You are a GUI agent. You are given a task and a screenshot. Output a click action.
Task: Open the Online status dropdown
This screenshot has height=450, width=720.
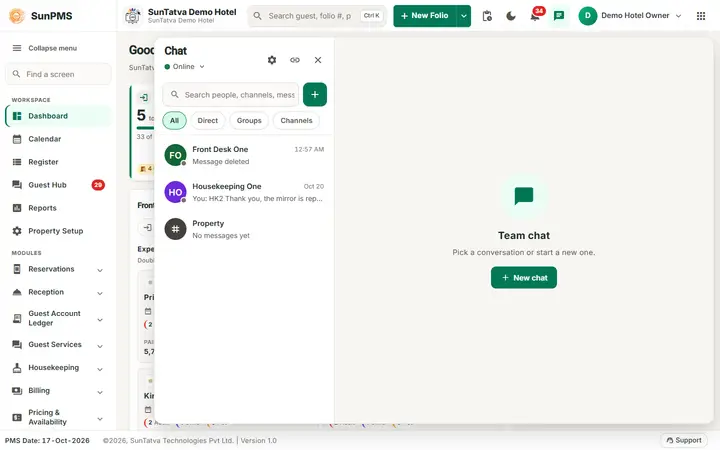(184, 67)
